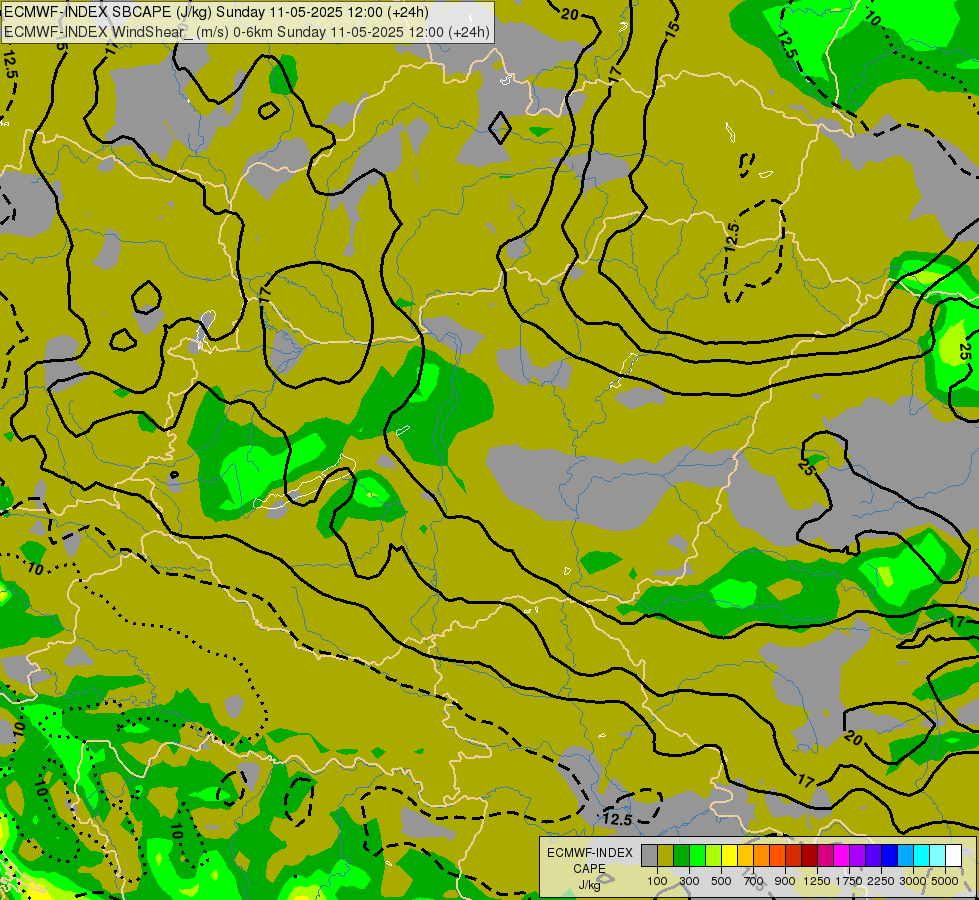Click the SBCAPE title line in the header
This screenshot has height=900, width=979.
[x=217, y=12]
